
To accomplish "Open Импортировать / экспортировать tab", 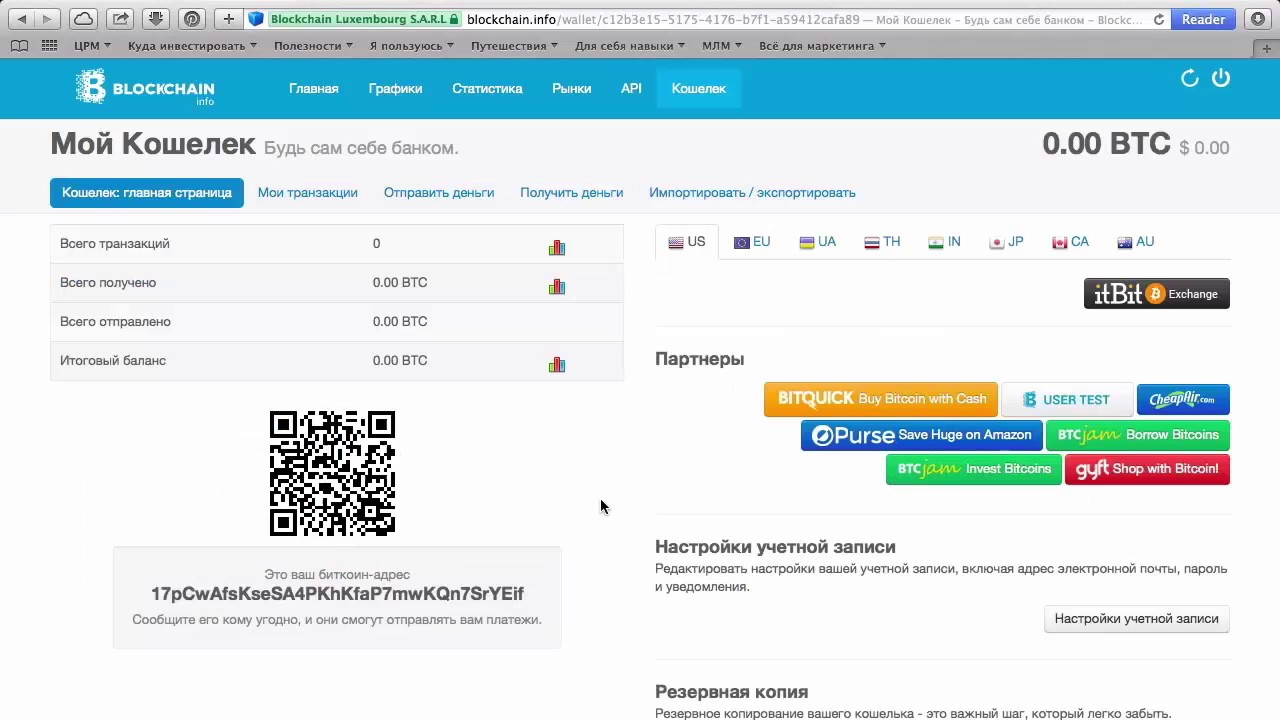I will (x=752, y=193).
